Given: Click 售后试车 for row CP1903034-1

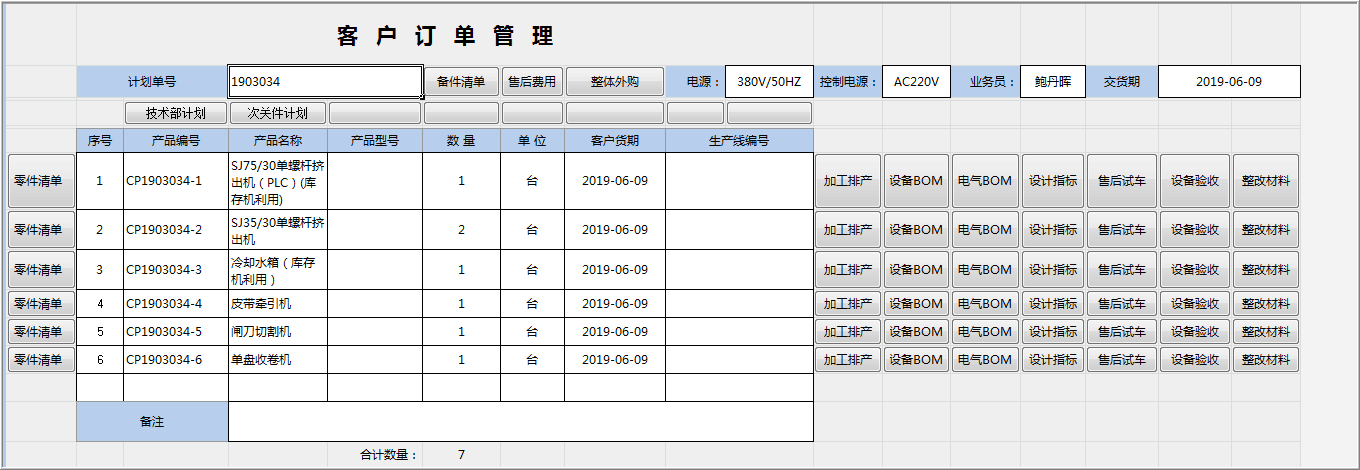Looking at the screenshot, I should coord(1122,181).
